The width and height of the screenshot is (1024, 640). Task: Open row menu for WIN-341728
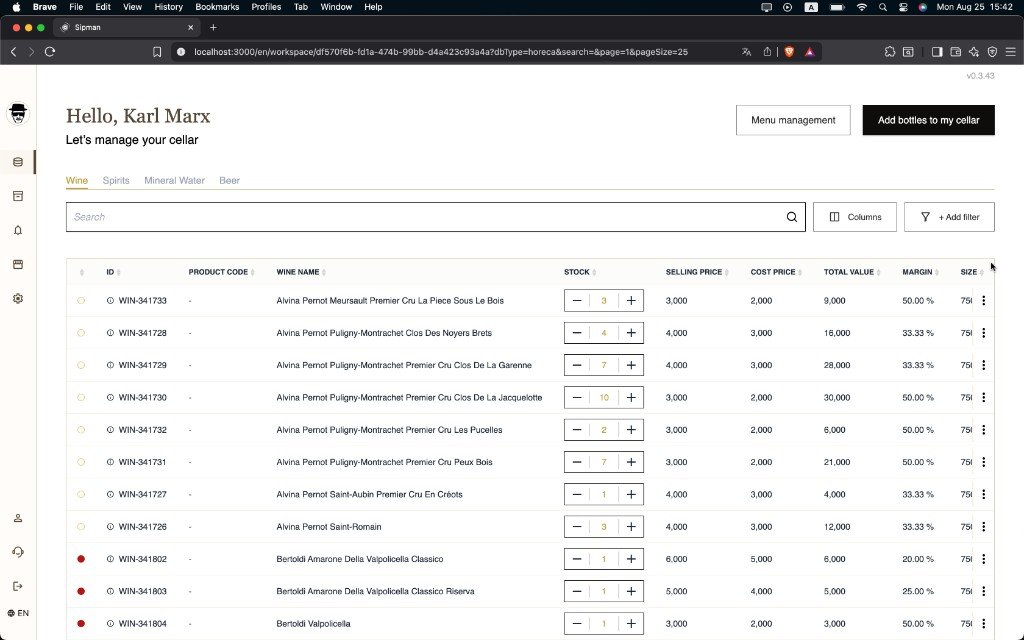(984, 333)
